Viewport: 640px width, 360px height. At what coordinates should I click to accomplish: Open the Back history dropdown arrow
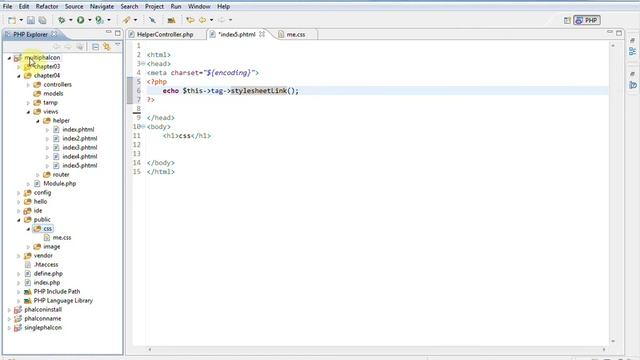pos(211,20)
